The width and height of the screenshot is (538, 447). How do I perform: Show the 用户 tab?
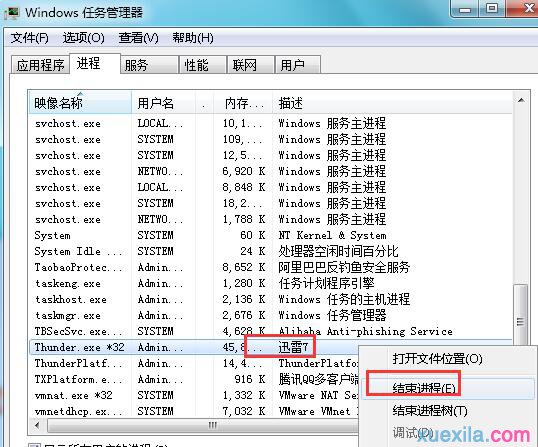298,65
